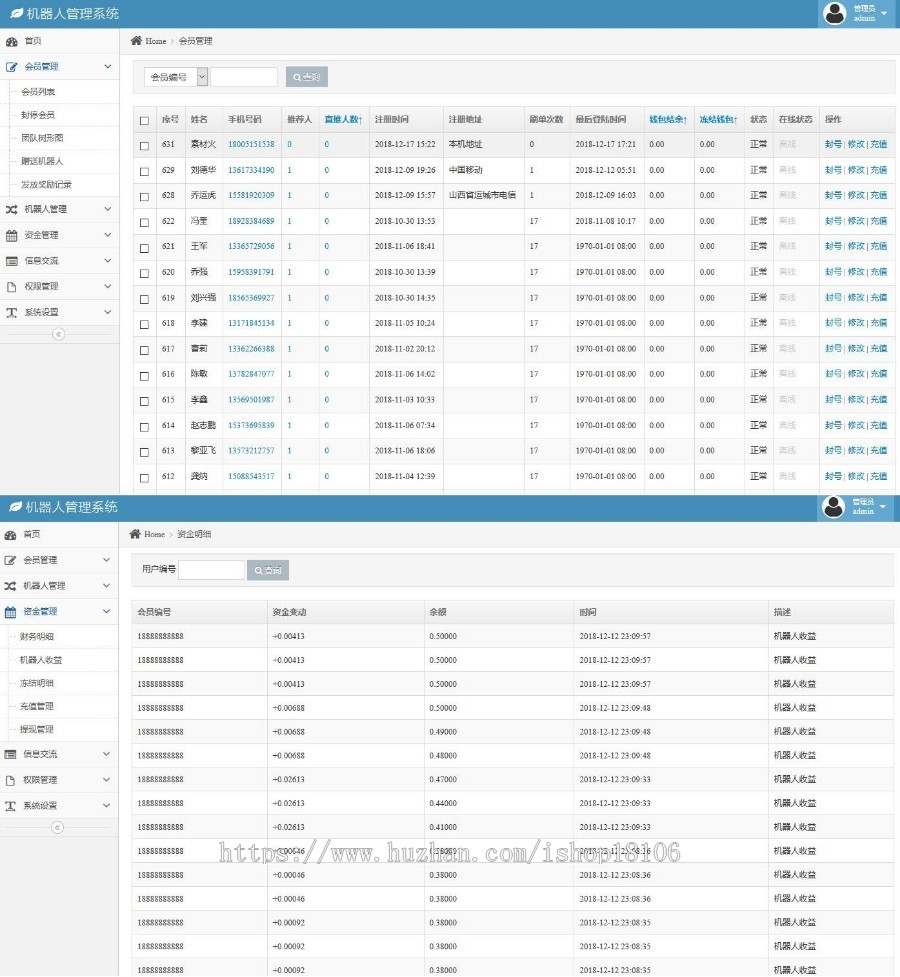Screen dimensions: 900x977
Task: Tick the select-all checkbox in the member table header
Action: click(x=145, y=120)
